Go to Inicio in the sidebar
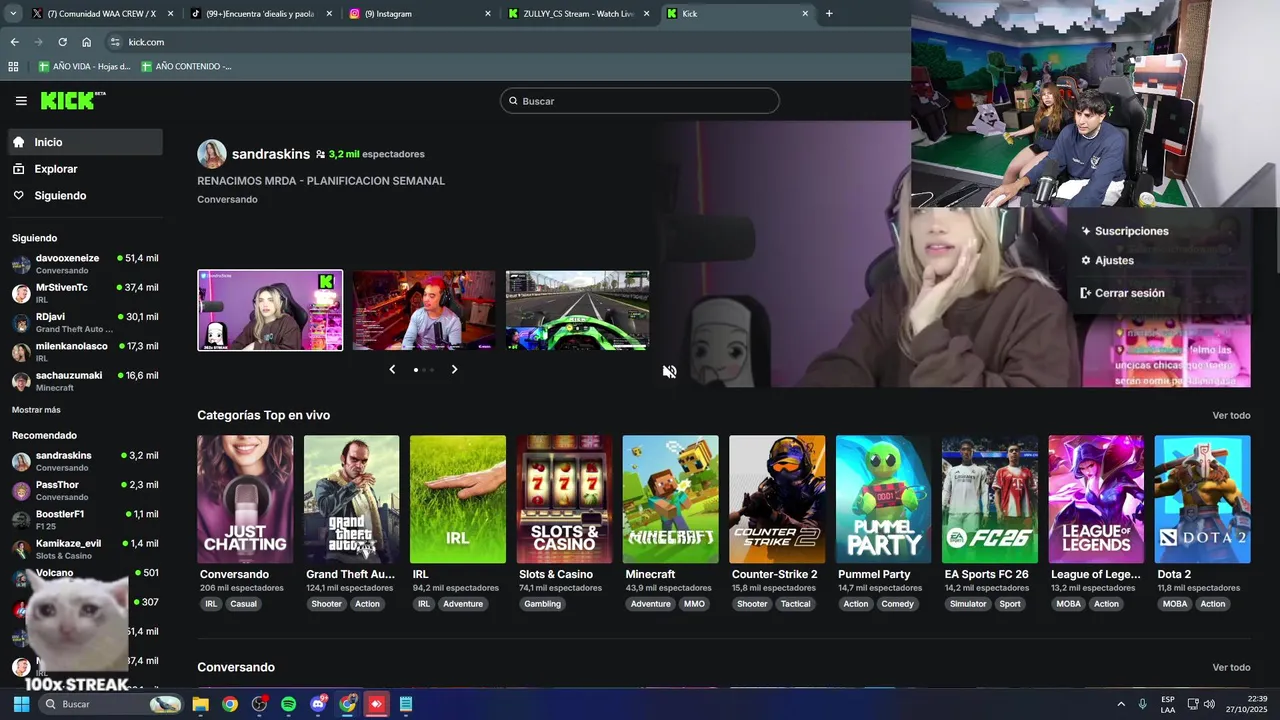The image size is (1280, 720). point(86,142)
